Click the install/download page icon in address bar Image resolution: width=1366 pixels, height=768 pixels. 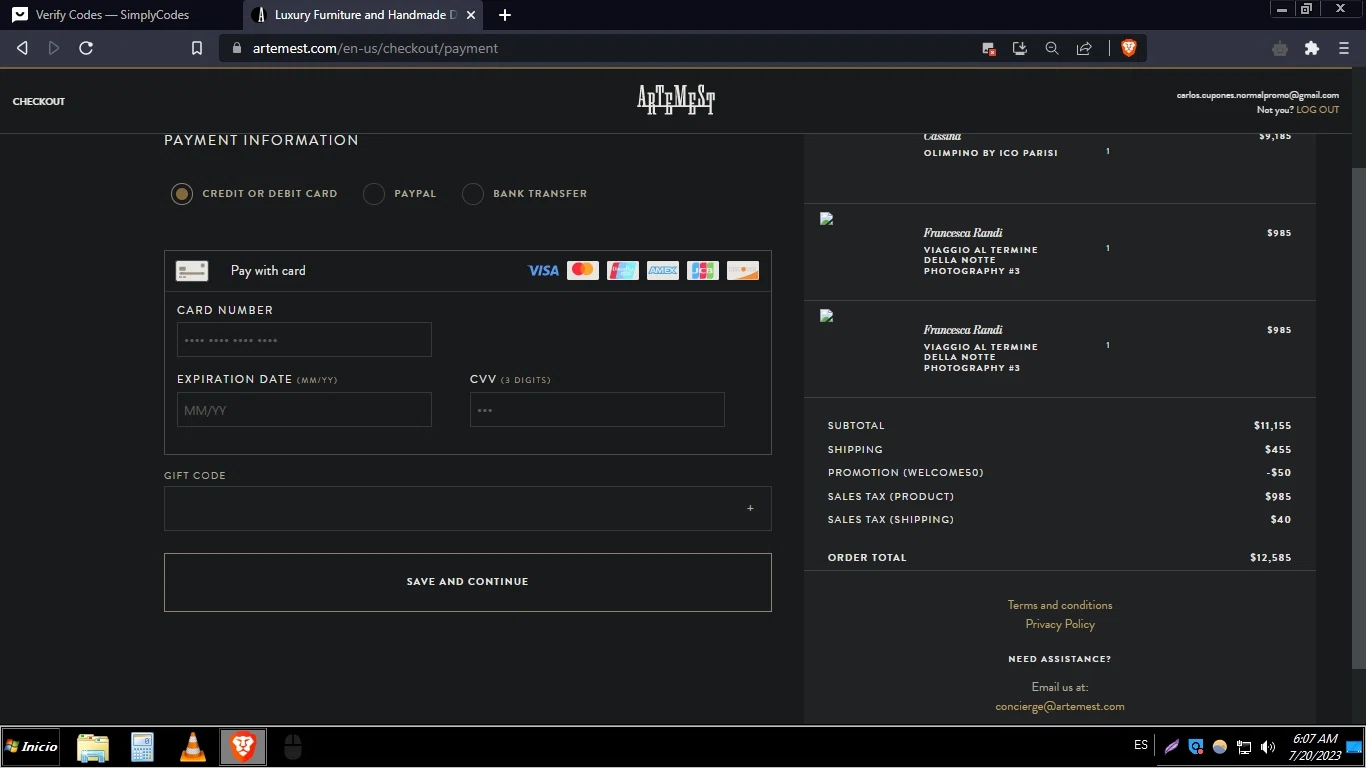(1020, 48)
